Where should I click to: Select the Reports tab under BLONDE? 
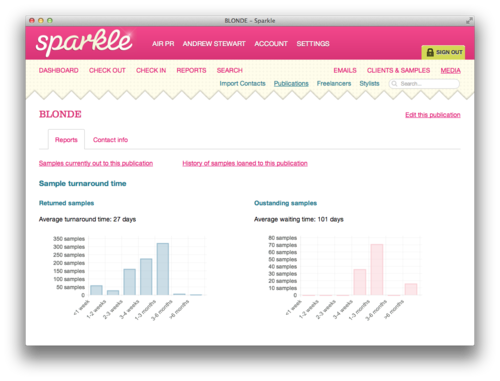[x=66, y=140]
